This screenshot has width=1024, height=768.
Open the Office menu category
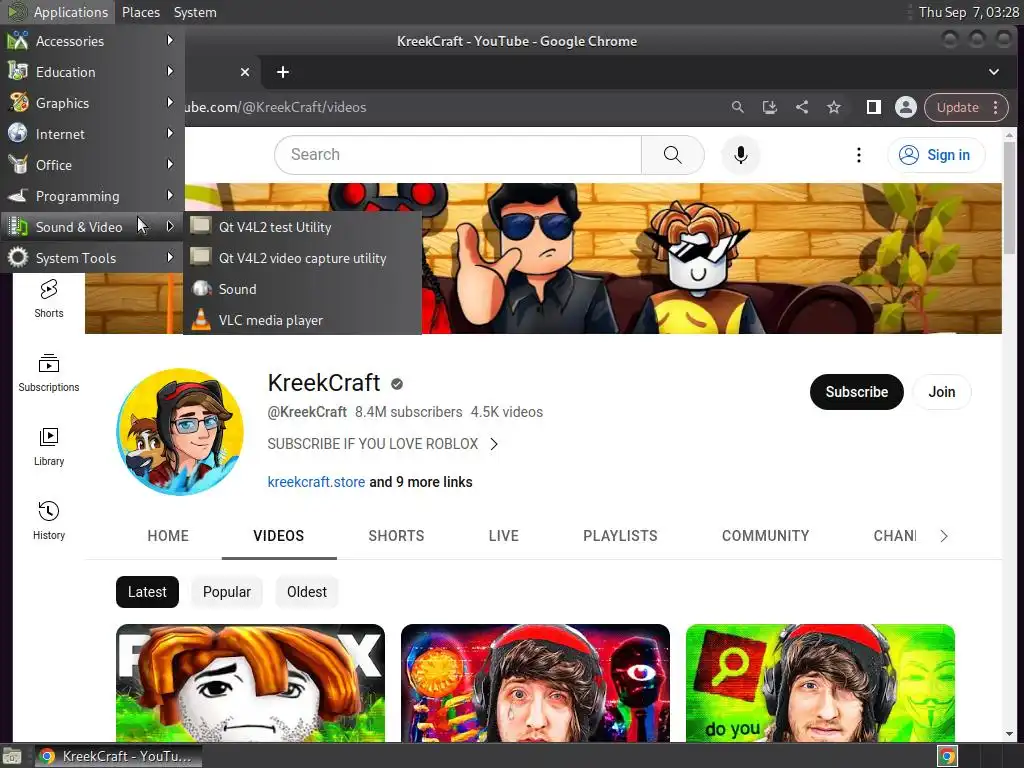[x=92, y=165]
